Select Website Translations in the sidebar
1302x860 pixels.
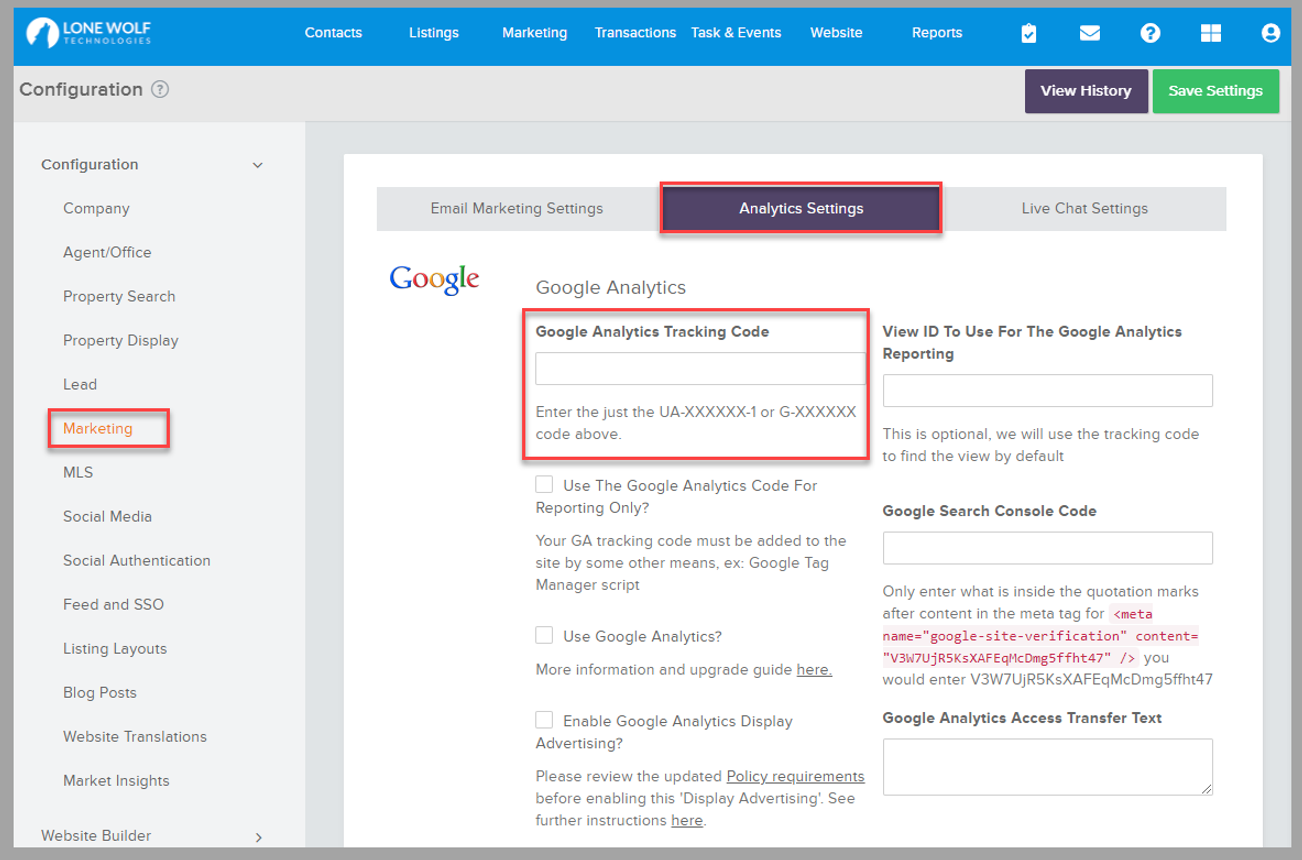(x=135, y=737)
